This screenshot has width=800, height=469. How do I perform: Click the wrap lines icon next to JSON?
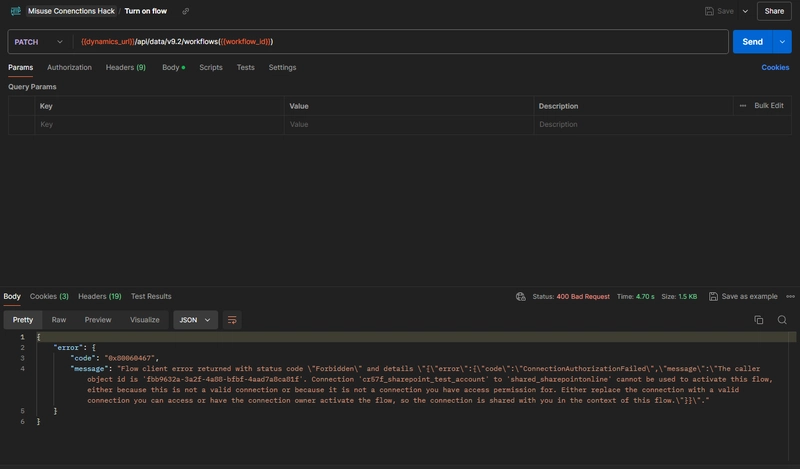point(233,320)
